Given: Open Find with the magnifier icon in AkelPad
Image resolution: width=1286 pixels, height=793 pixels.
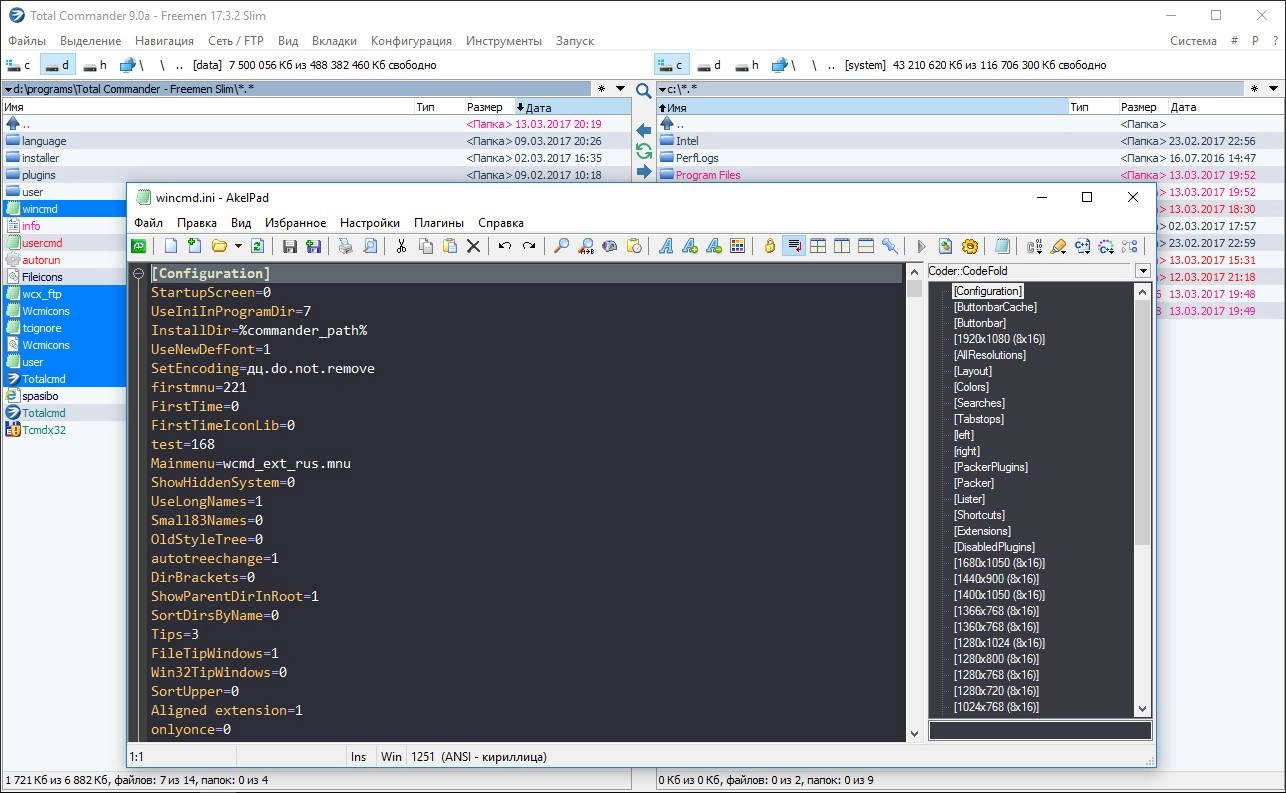Looking at the screenshot, I should click(x=561, y=246).
